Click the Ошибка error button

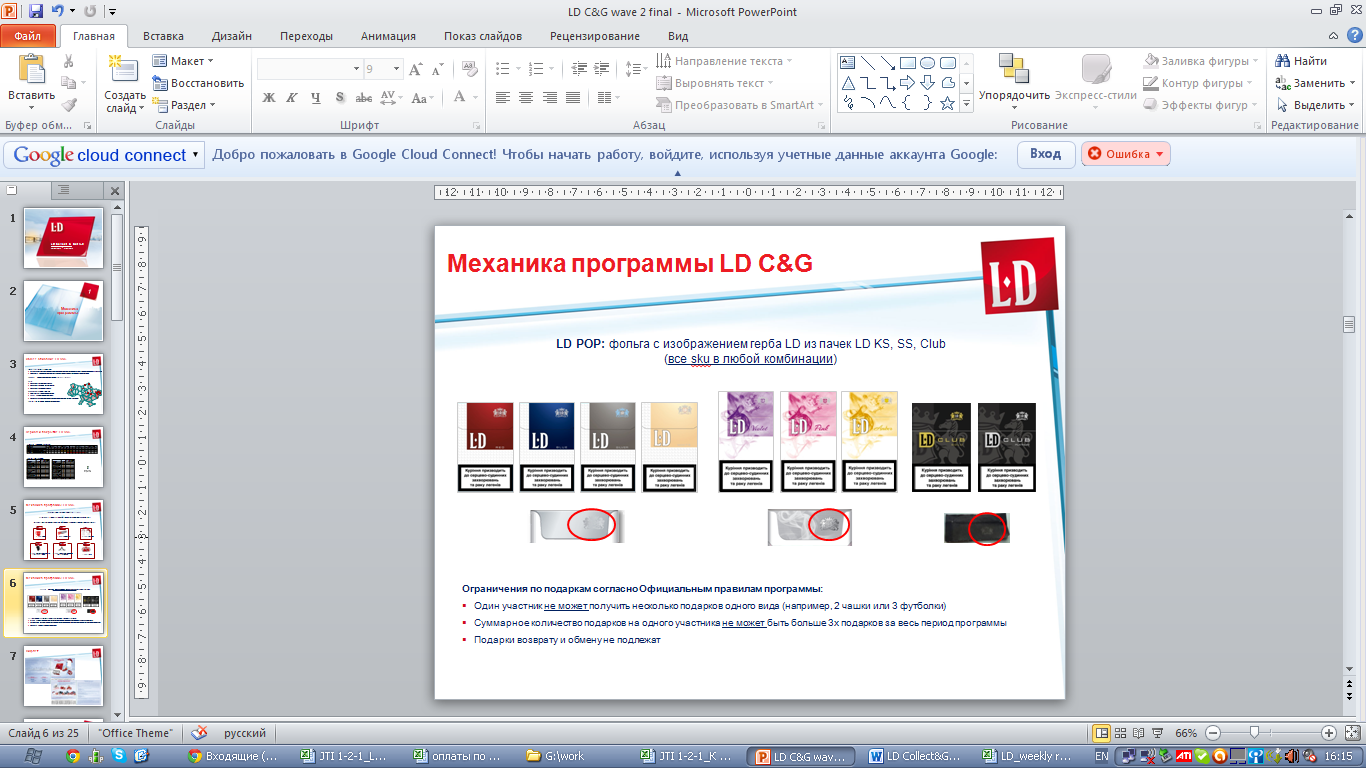(x=1126, y=154)
